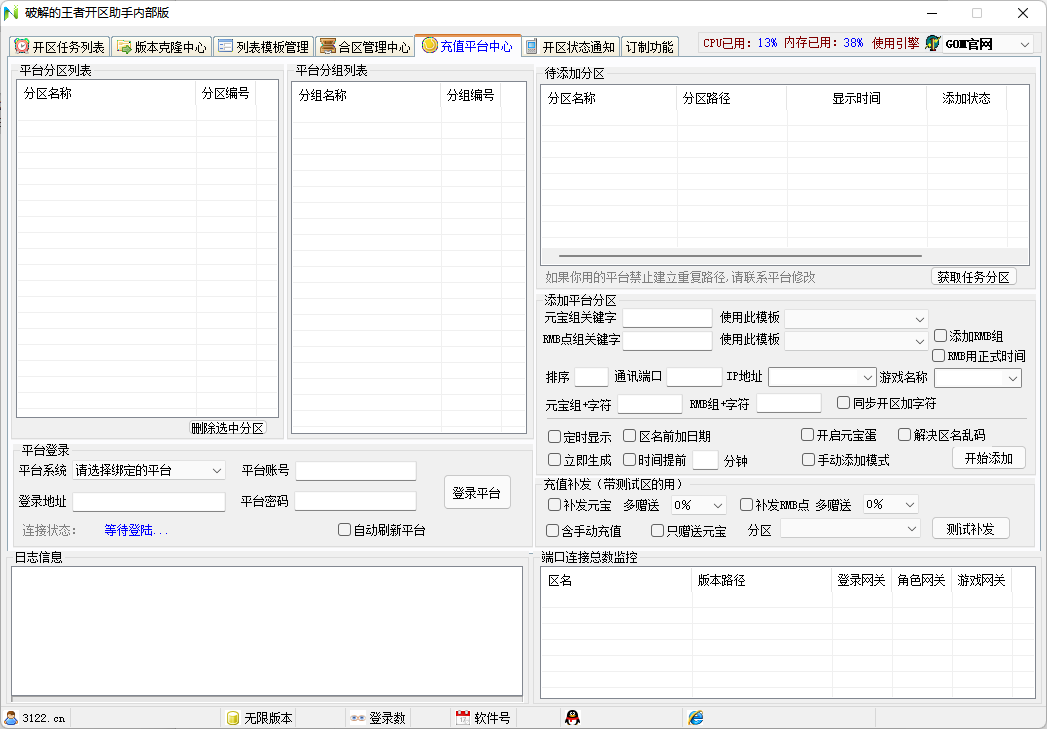Click the glasses icon beside 登录数
Image resolution: width=1047 pixels, height=729 pixels.
coord(358,718)
